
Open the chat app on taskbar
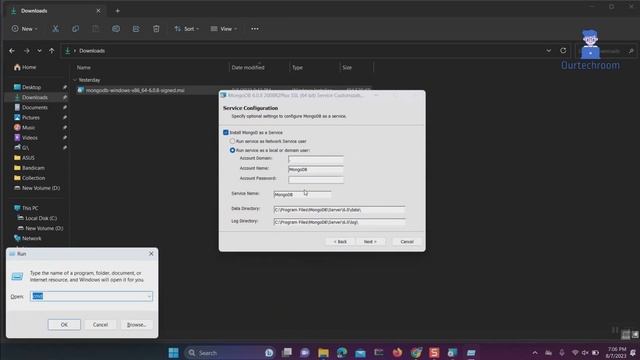(305, 353)
